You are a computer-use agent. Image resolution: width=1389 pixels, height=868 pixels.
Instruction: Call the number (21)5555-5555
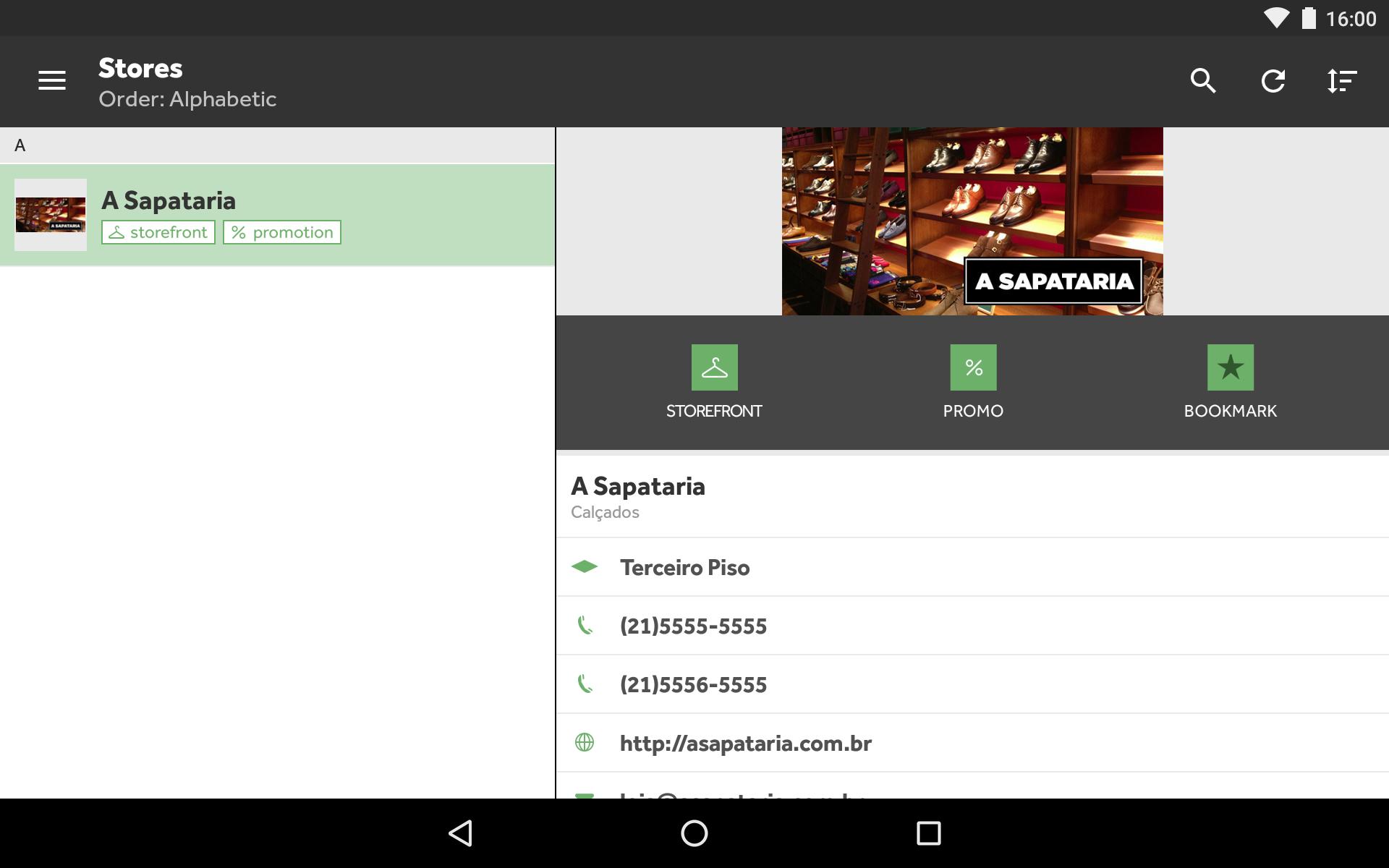point(693,626)
